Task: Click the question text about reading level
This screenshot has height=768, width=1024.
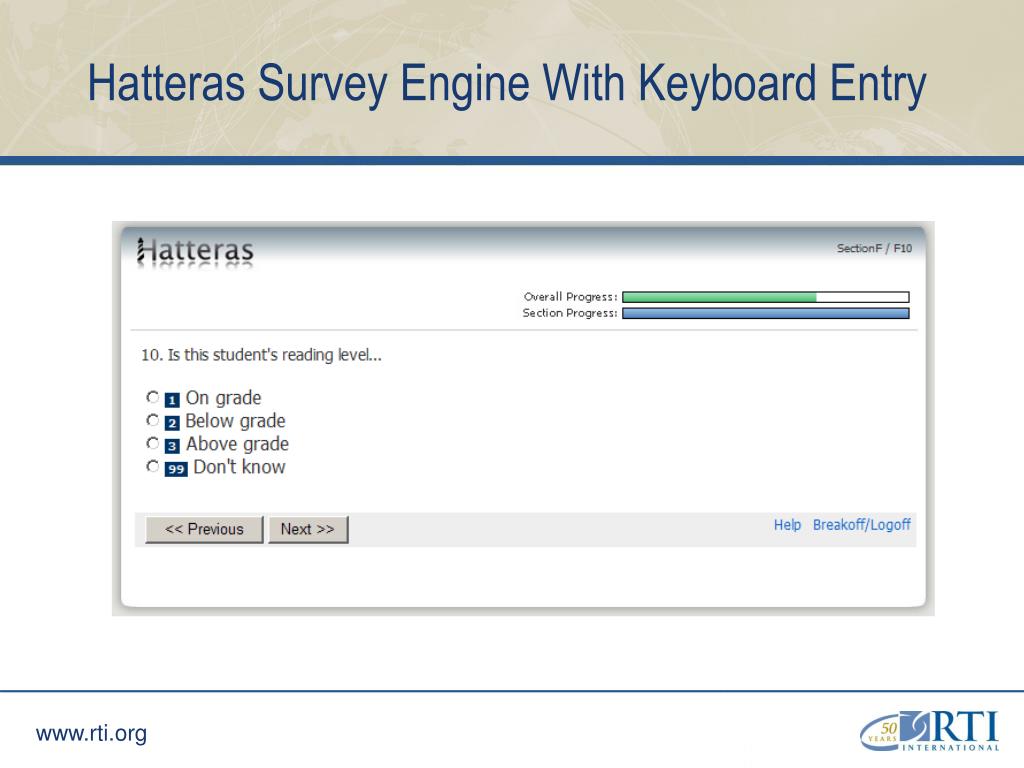Action: tap(261, 355)
